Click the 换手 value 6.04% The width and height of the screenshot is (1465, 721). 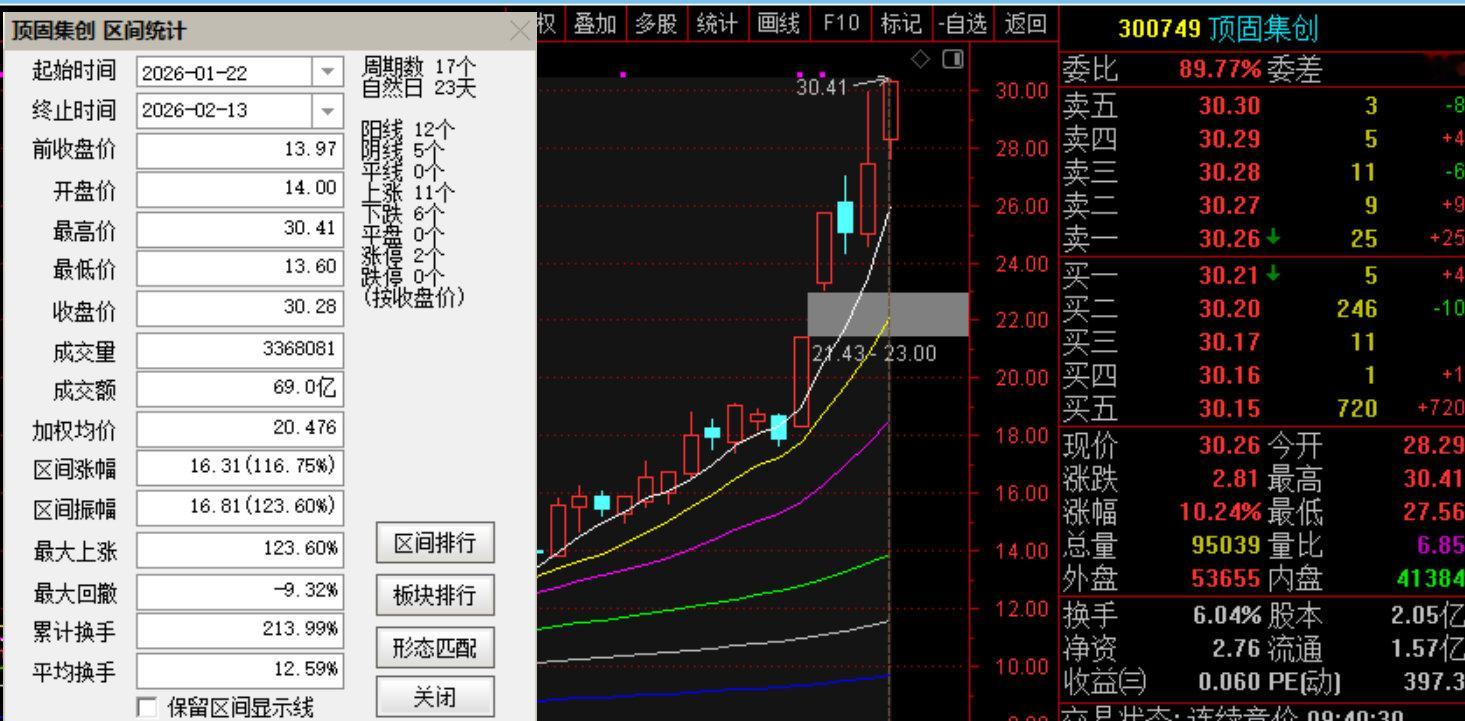coord(1228,616)
